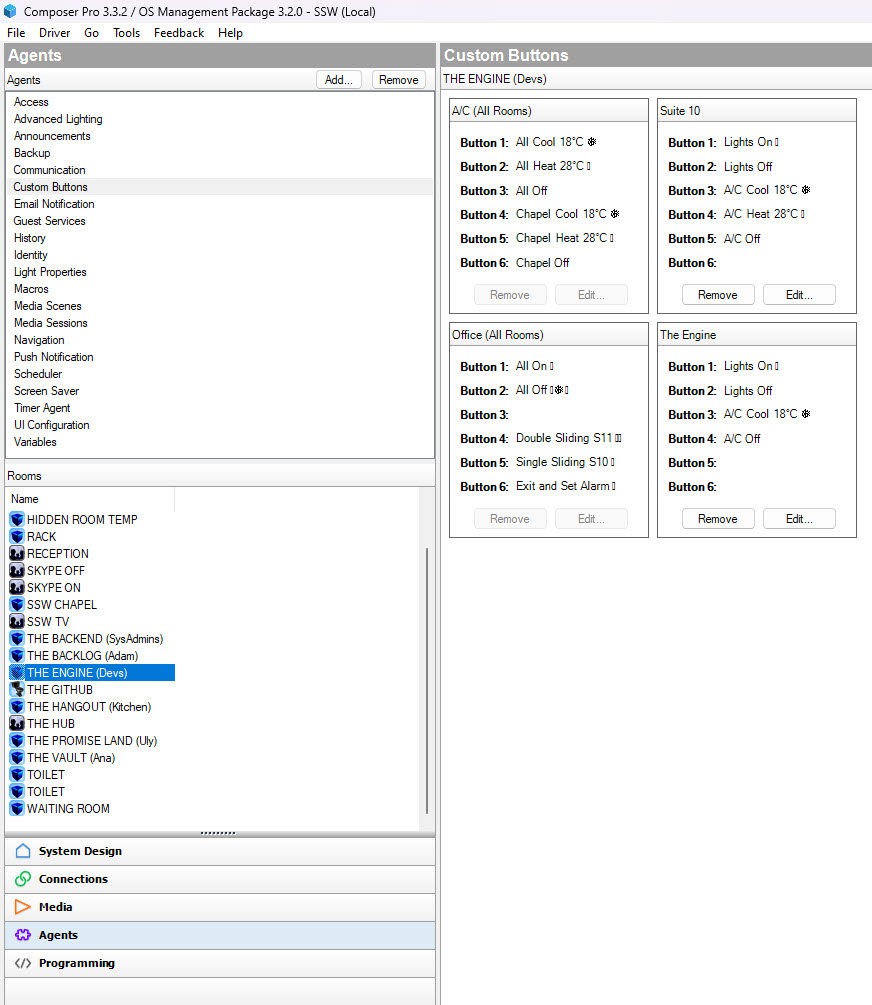Select the Scheduler agent
Screen dimensions: 872x1005
[38, 374]
